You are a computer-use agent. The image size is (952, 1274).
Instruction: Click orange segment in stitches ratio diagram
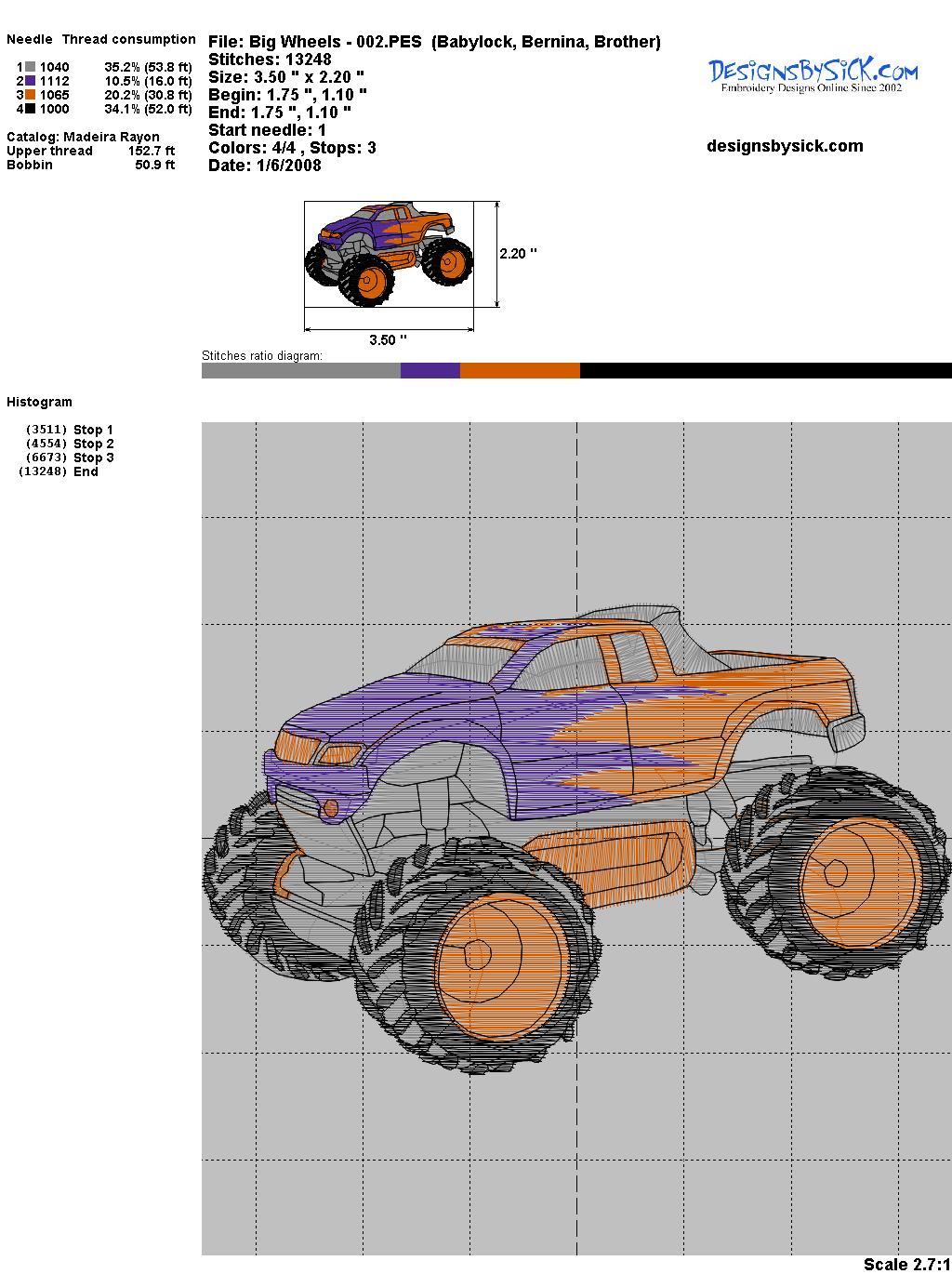[x=520, y=371]
